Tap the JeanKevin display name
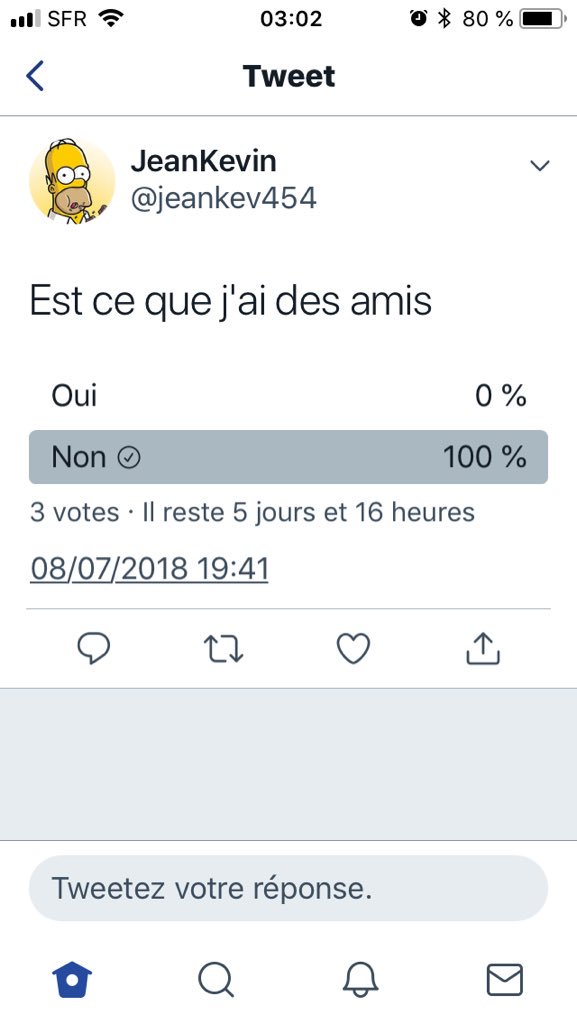 pyautogui.click(x=204, y=161)
